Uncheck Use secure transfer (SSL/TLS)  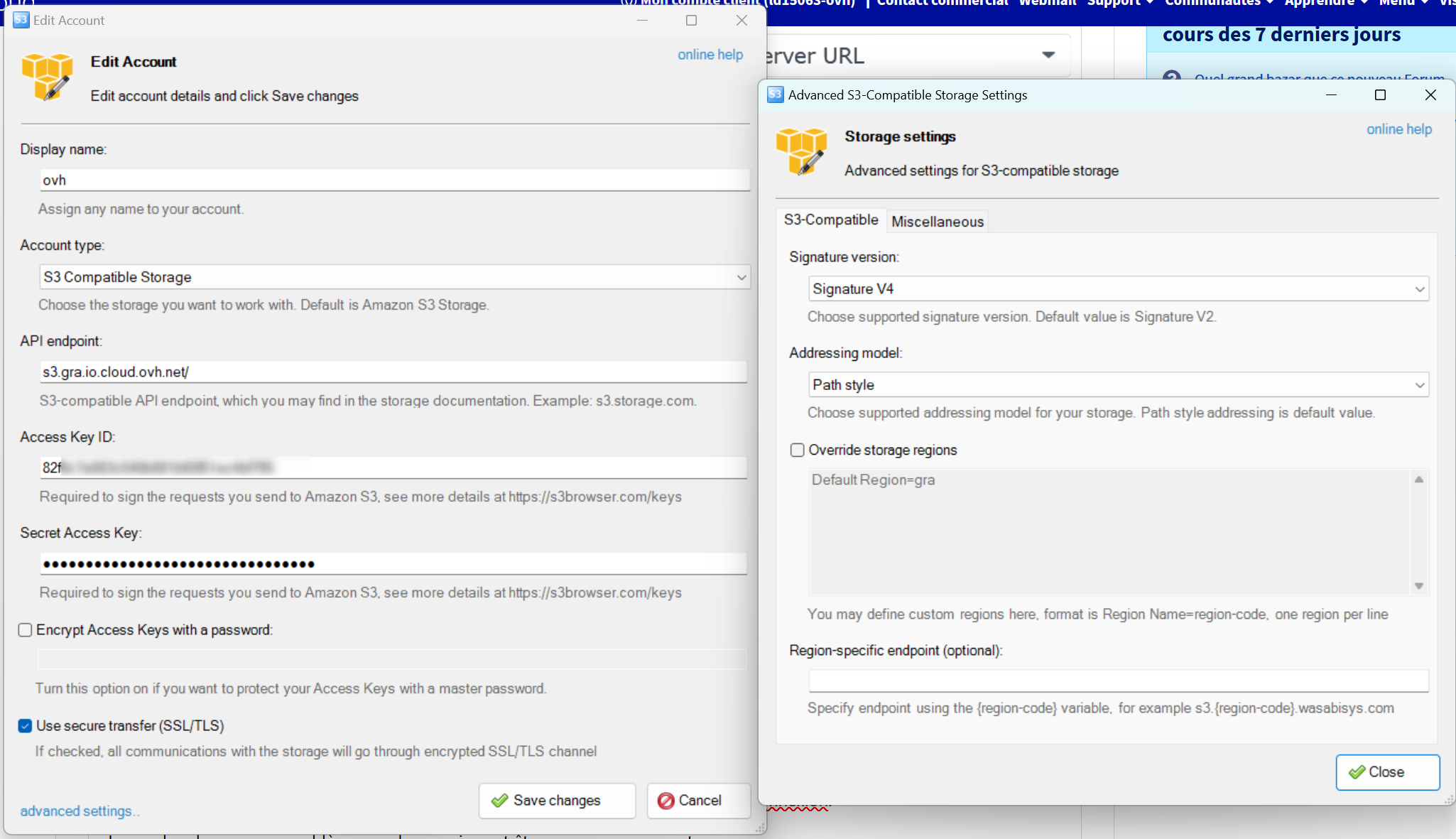point(26,726)
